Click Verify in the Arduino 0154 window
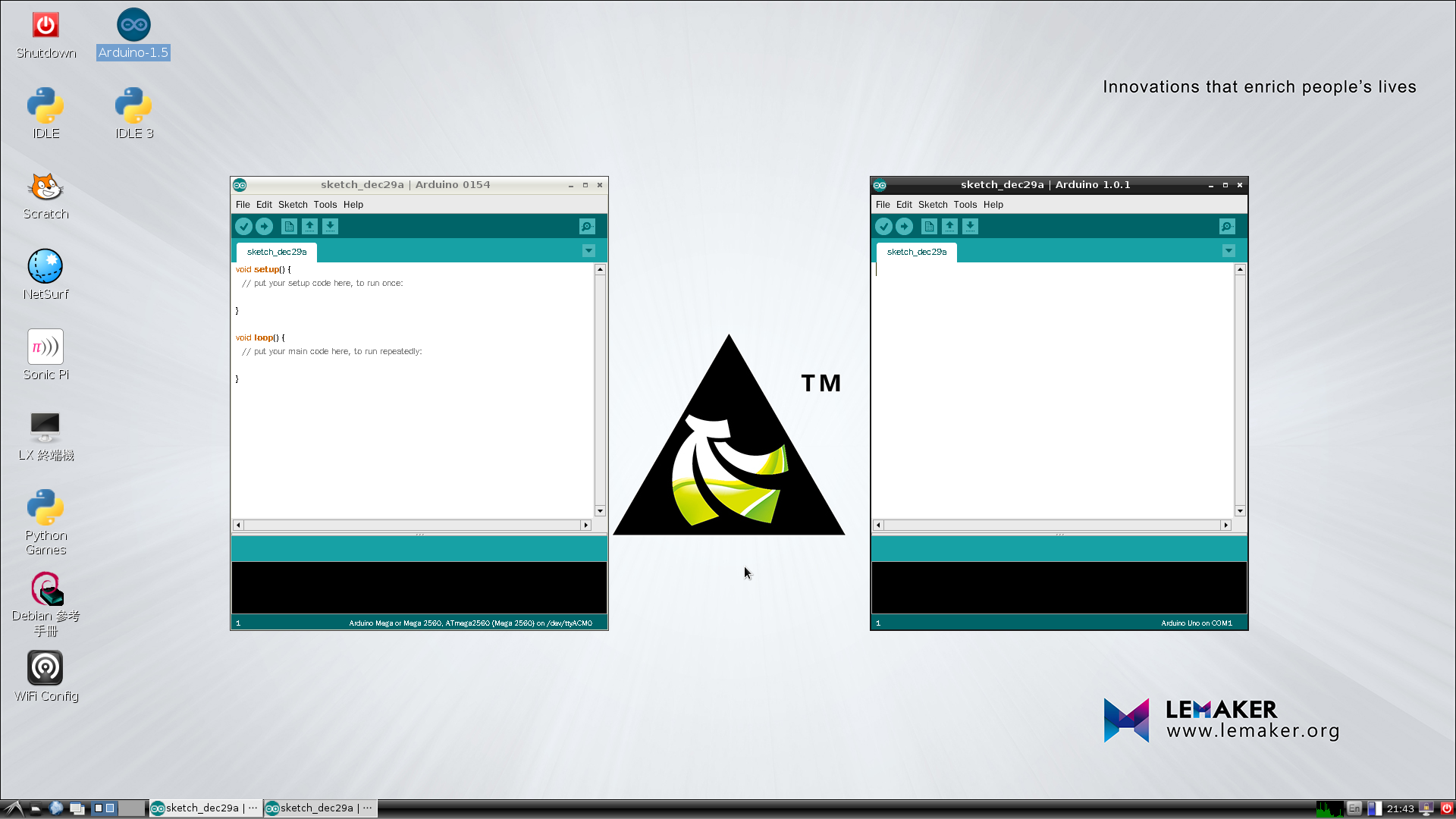The width and height of the screenshot is (1456, 819). click(243, 226)
